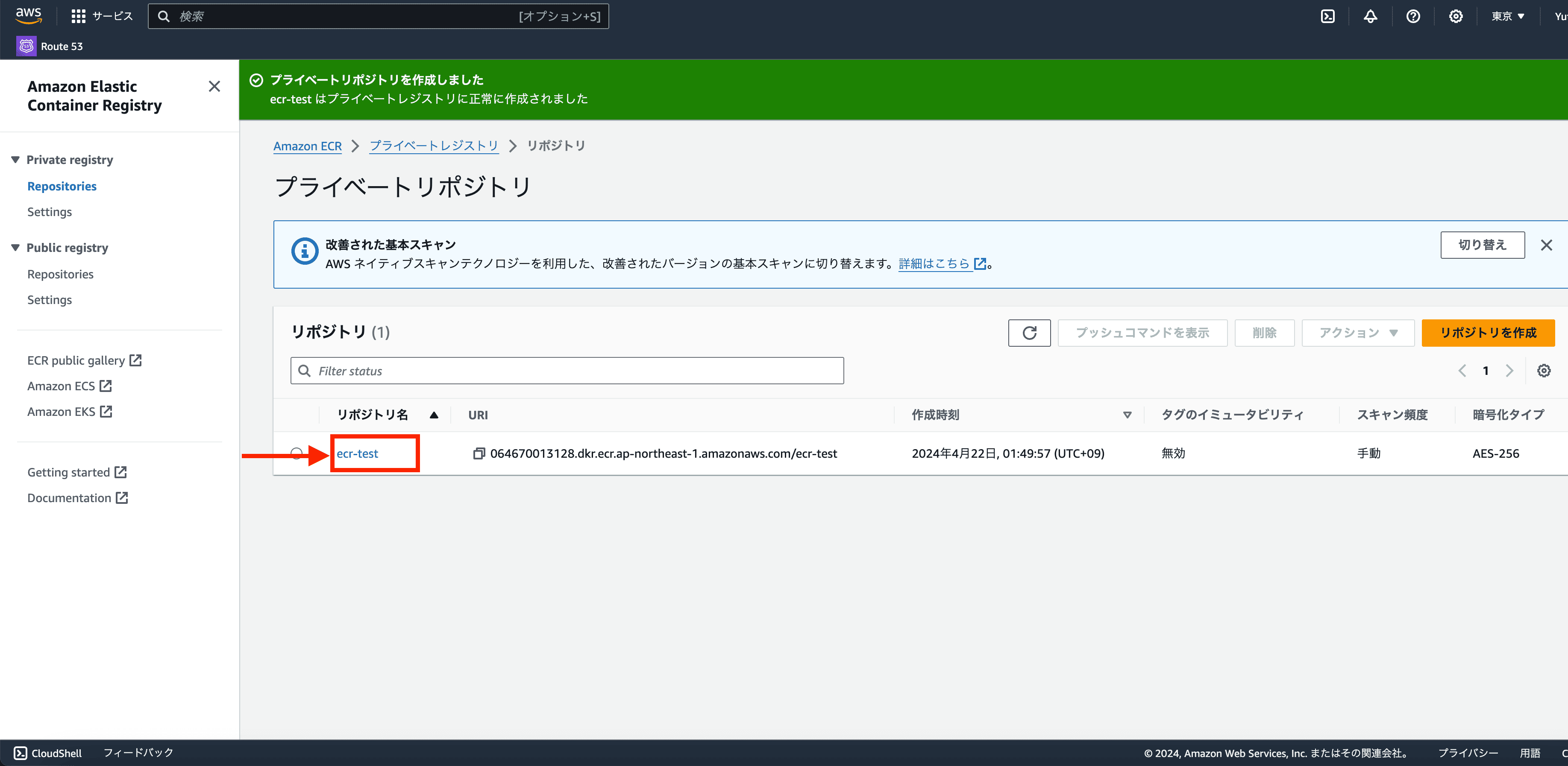Sort by repository name column

387,415
